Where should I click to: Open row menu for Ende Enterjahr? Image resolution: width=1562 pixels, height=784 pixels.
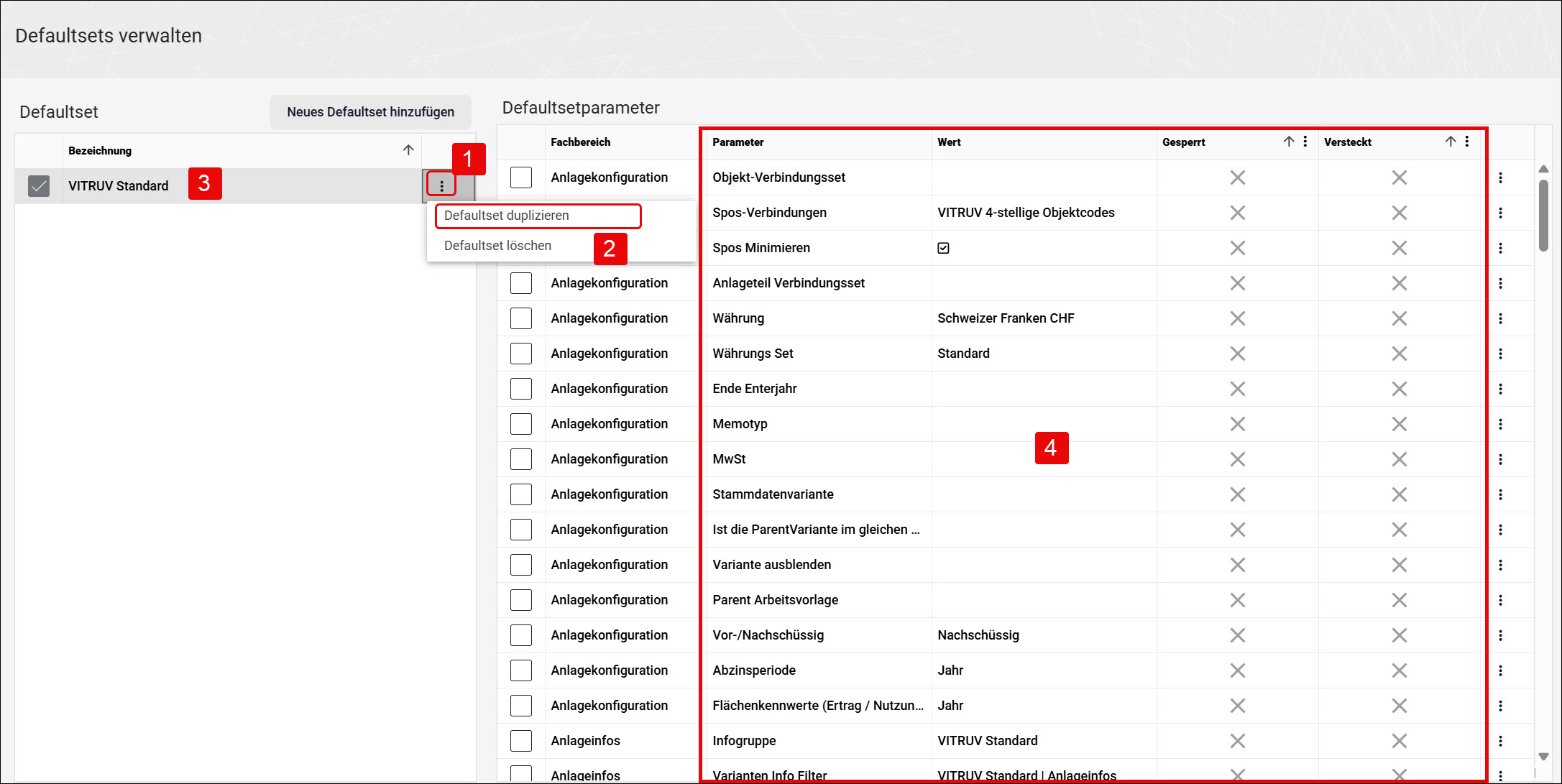click(x=1500, y=389)
